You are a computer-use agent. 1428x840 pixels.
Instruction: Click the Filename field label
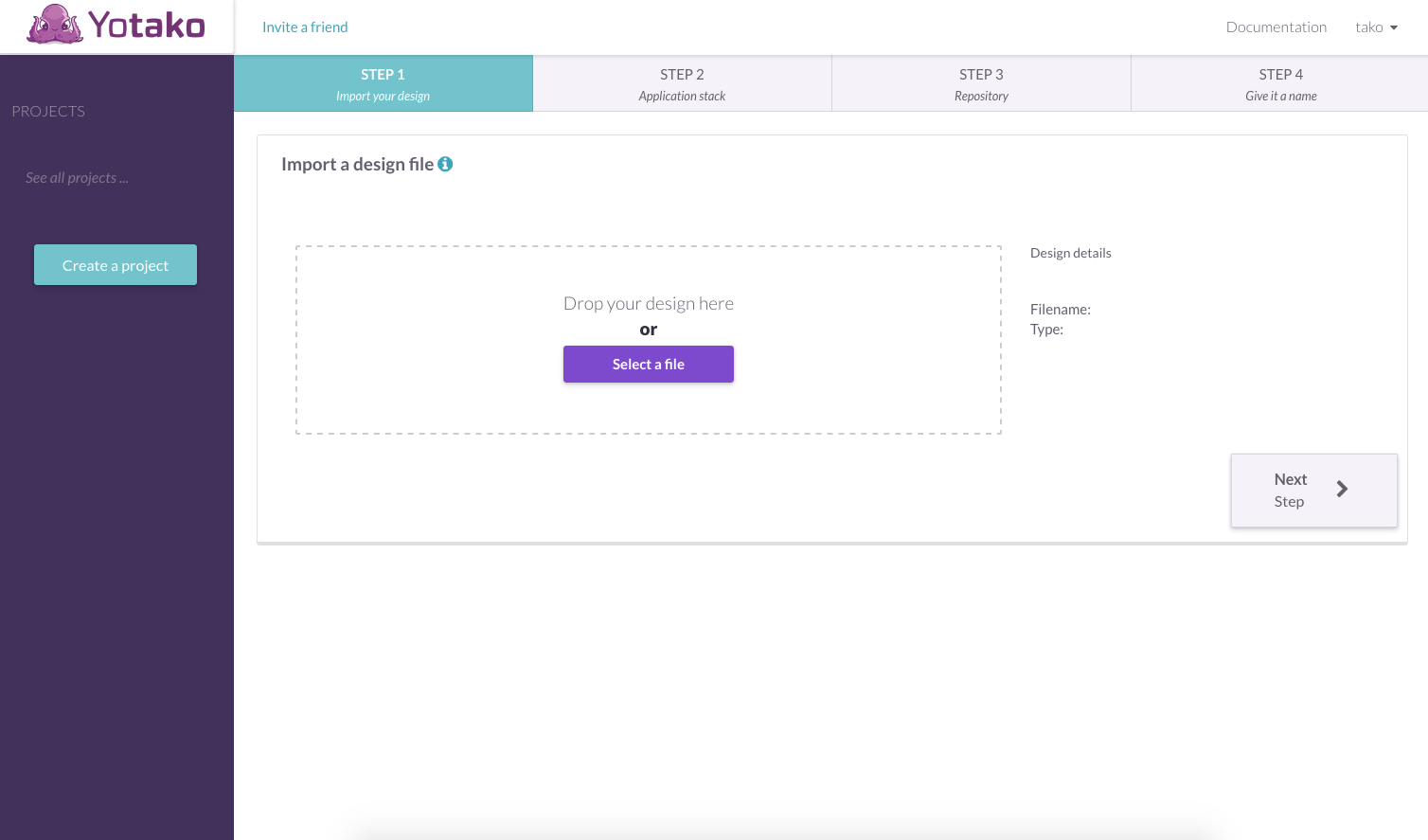point(1060,310)
